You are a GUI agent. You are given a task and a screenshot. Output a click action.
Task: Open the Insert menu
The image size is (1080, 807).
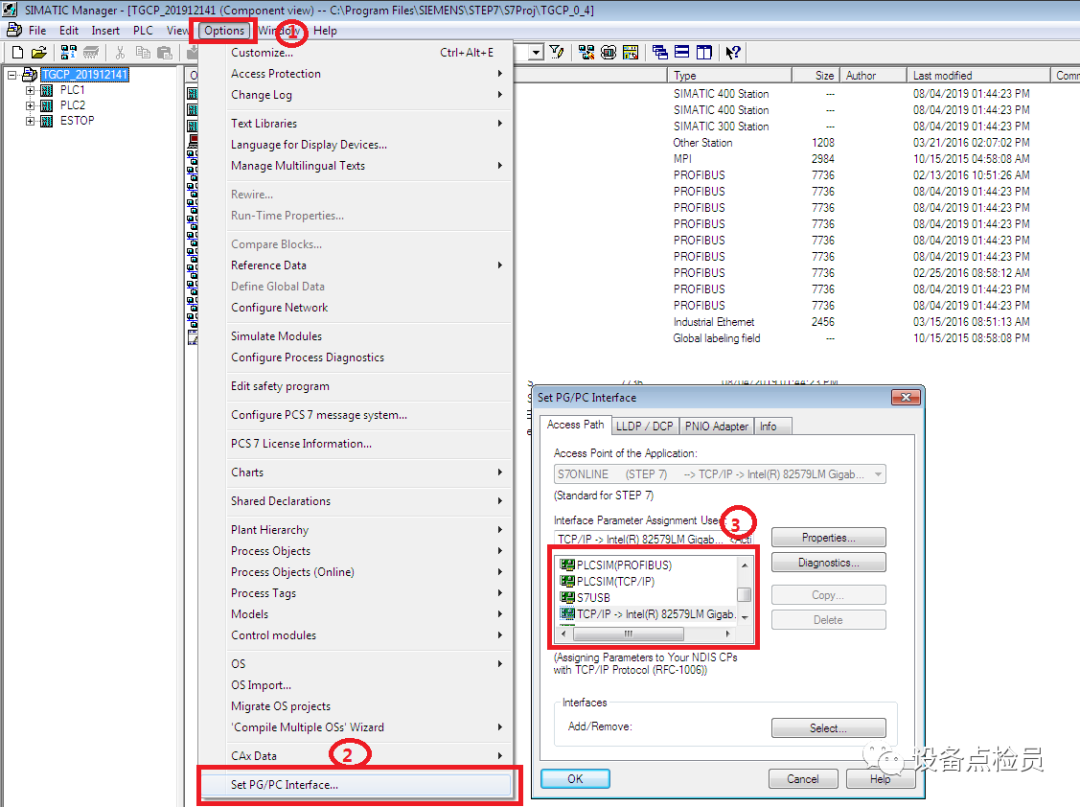[105, 30]
